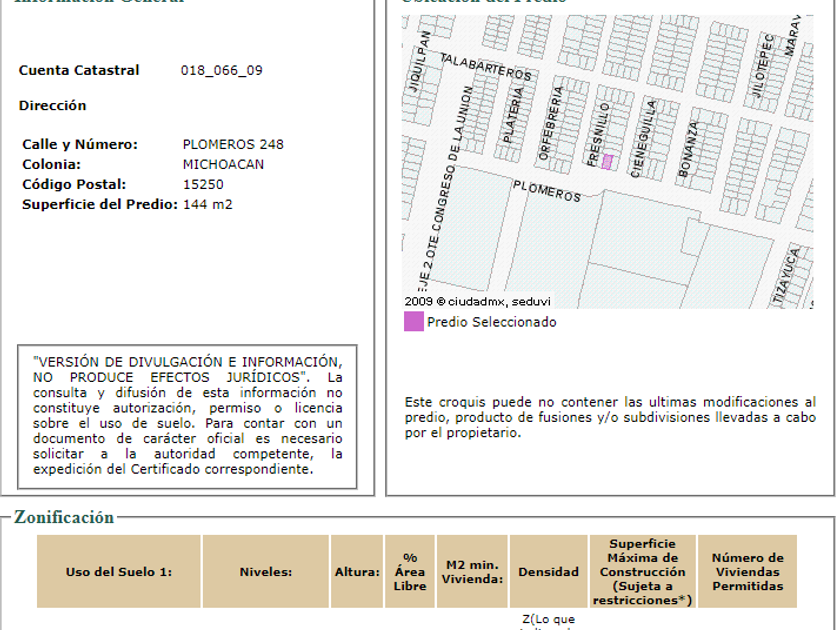Click the pink selected parcel on map
Viewport: 840px width, 630px height.
tap(607, 162)
